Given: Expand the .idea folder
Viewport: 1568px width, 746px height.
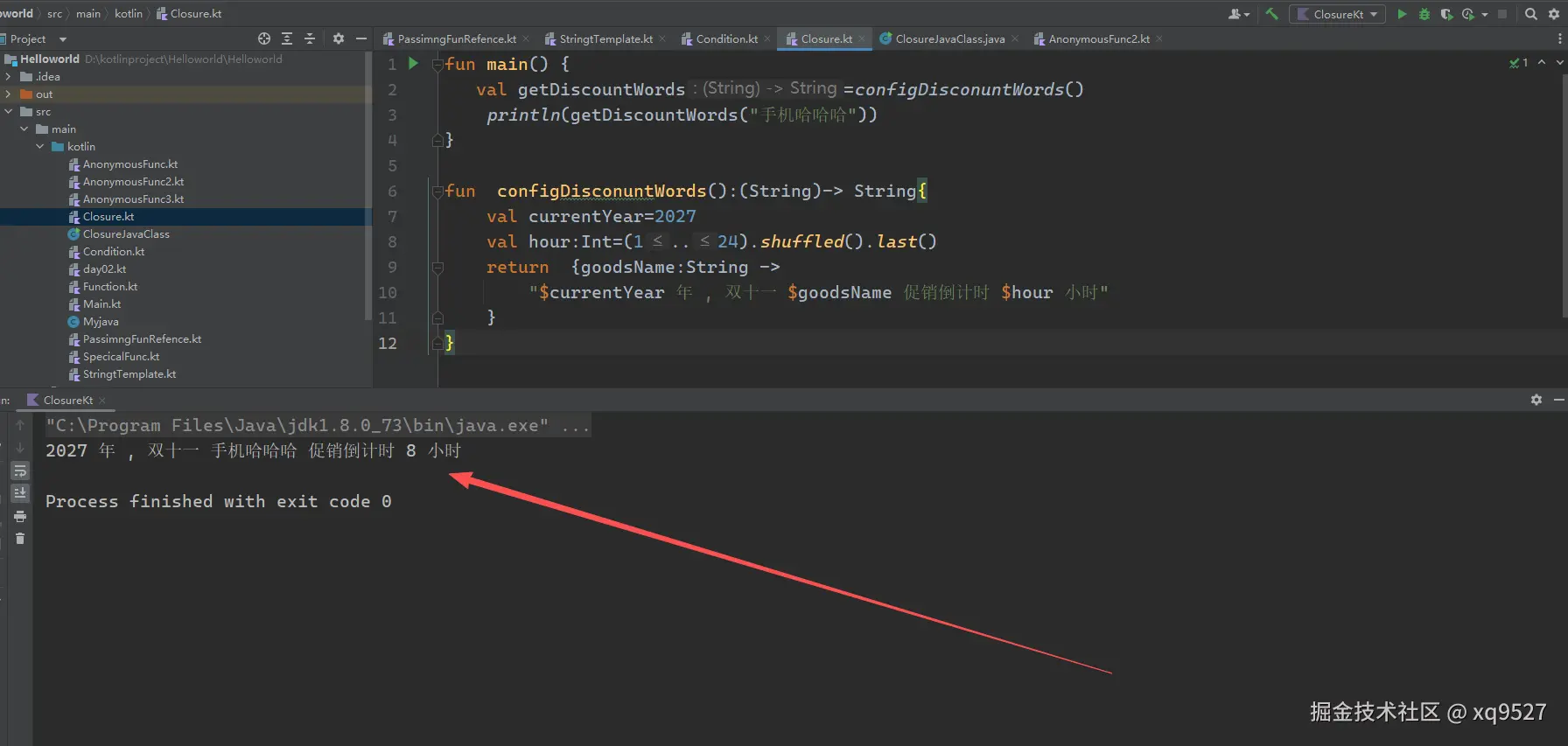Looking at the screenshot, I should (x=9, y=77).
